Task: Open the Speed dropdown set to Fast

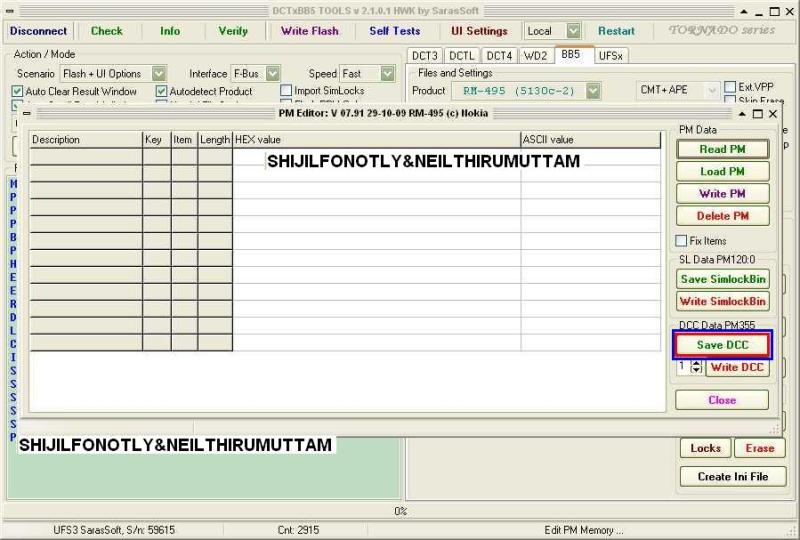Action: point(388,73)
